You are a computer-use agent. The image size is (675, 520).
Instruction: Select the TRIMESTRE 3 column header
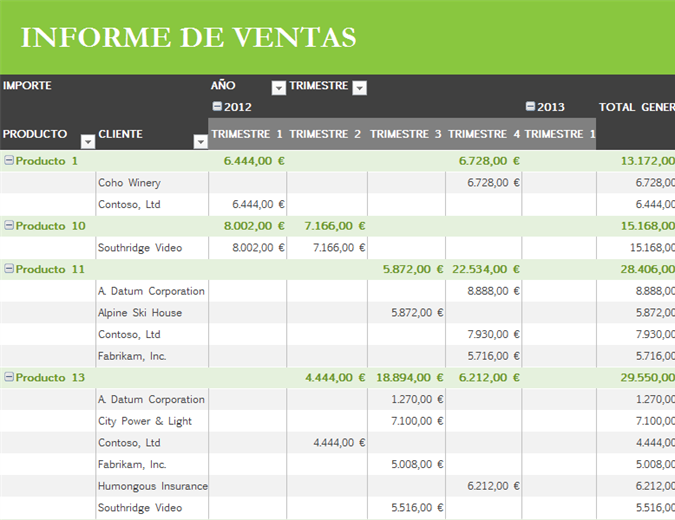click(x=405, y=134)
